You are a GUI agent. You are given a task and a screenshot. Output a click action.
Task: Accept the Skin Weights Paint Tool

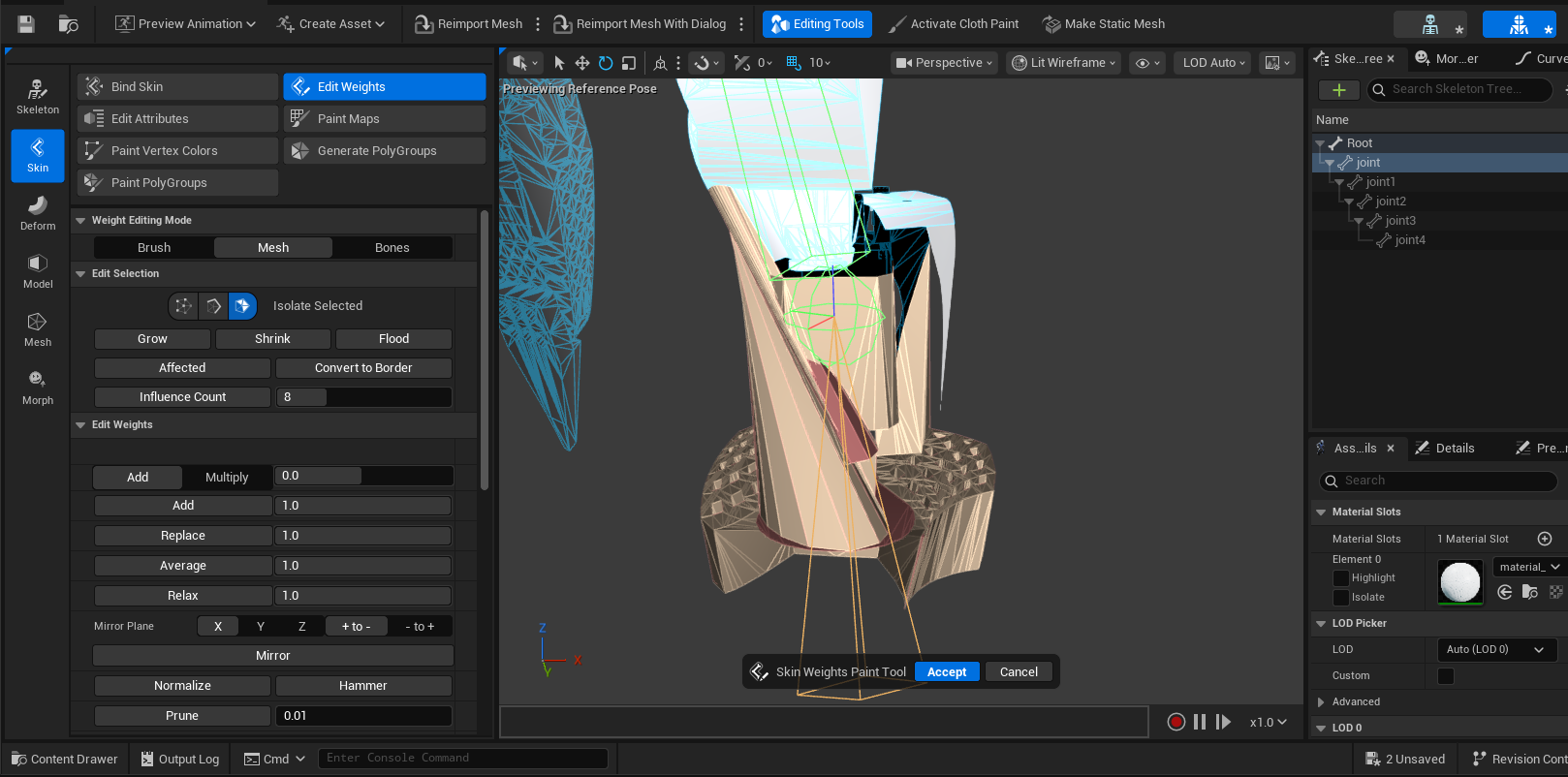click(x=947, y=672)
